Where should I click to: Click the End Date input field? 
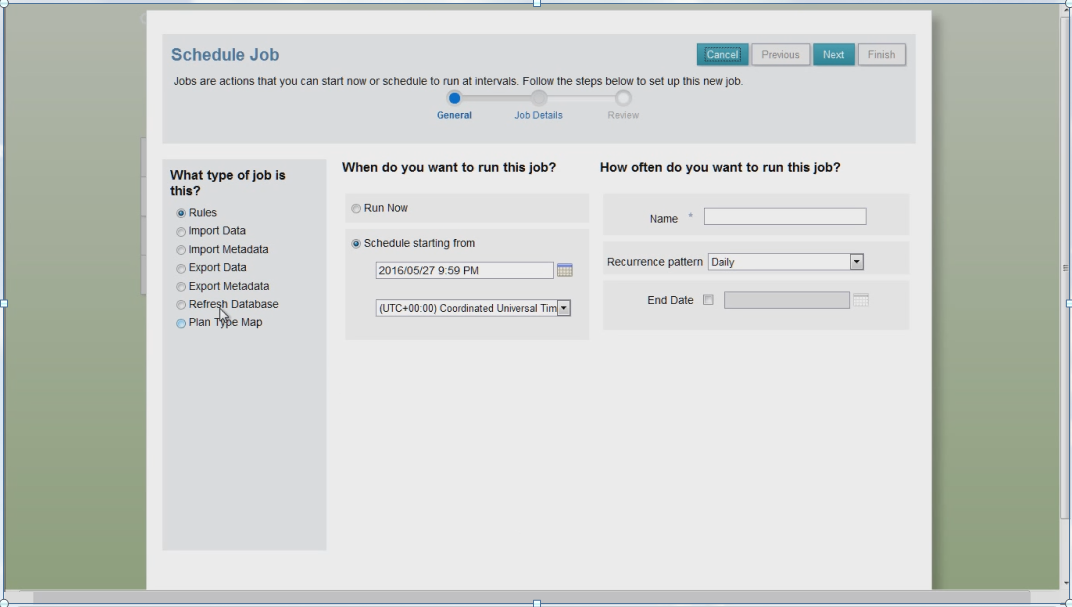[787, 300]
